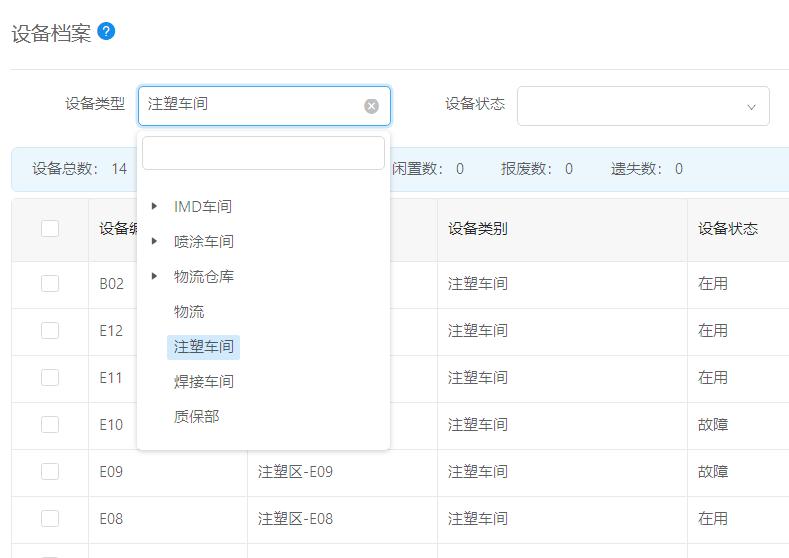
Task: Click 故障 status in row E10
Action: coord(713,425)
